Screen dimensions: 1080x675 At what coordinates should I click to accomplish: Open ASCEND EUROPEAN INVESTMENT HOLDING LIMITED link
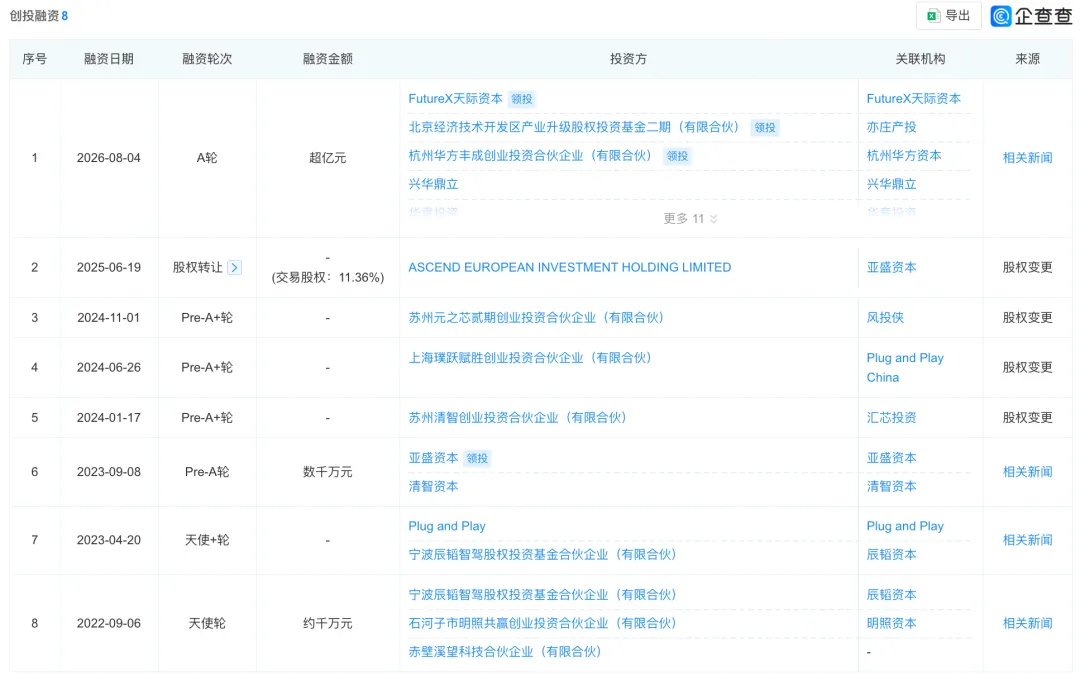pyautogui.click(x=570, y=267)
